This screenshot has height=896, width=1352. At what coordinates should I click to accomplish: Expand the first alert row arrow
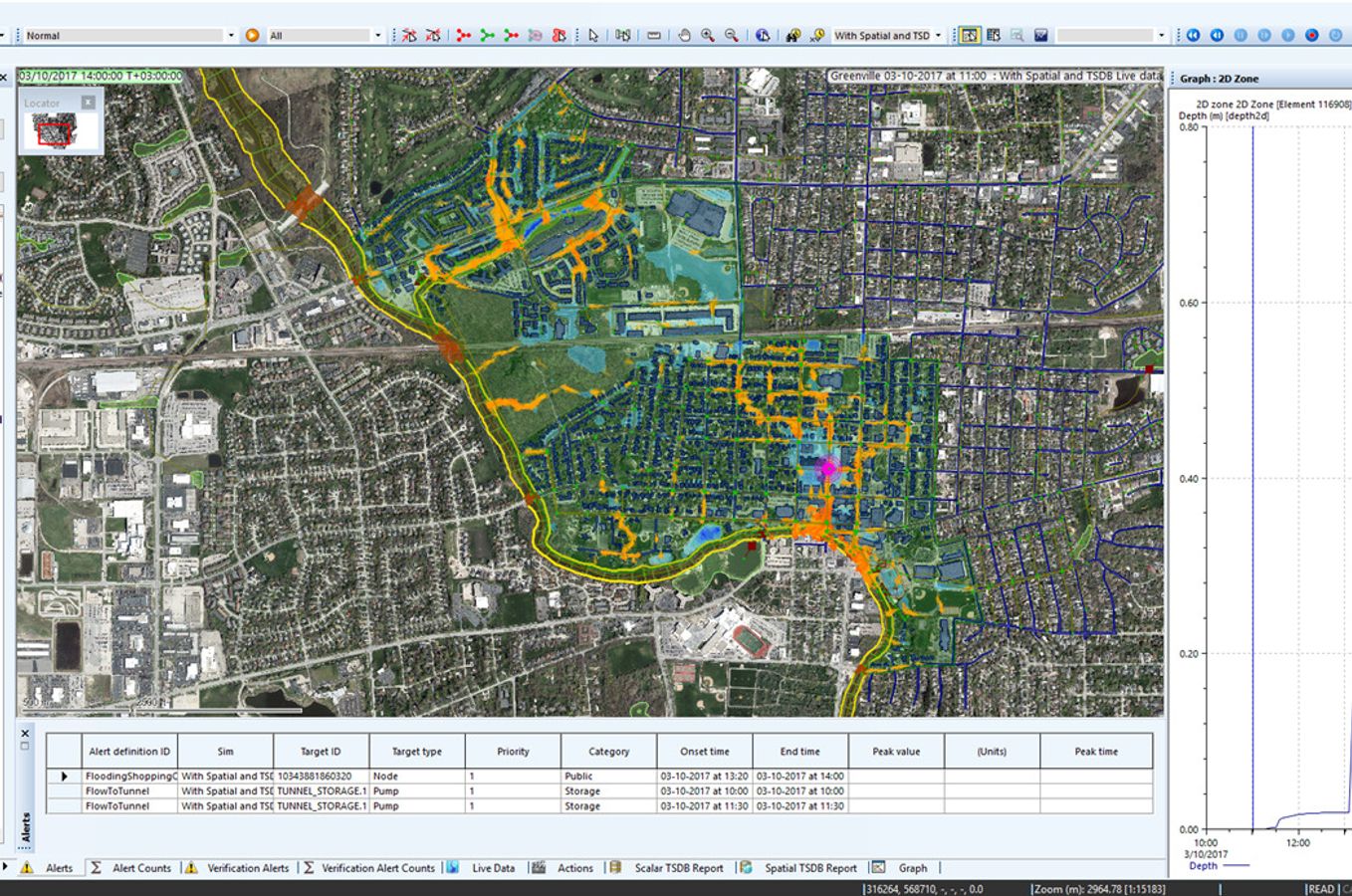(x=65, y=776)
